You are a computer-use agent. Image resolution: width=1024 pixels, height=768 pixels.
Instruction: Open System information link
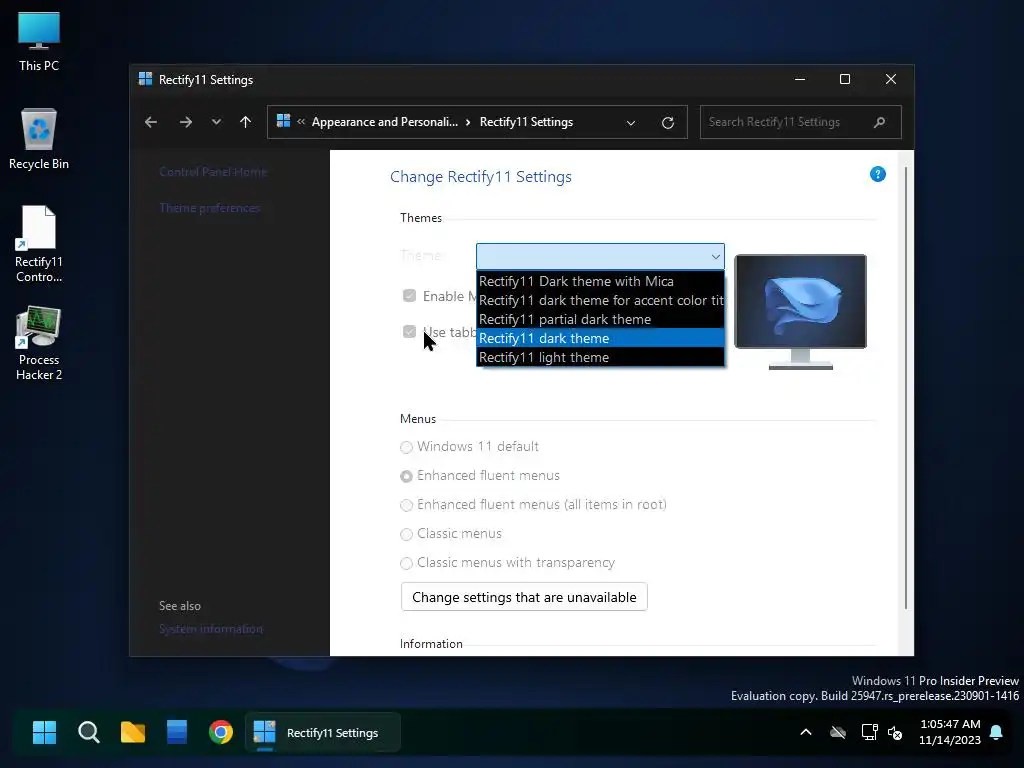point(211,629)
